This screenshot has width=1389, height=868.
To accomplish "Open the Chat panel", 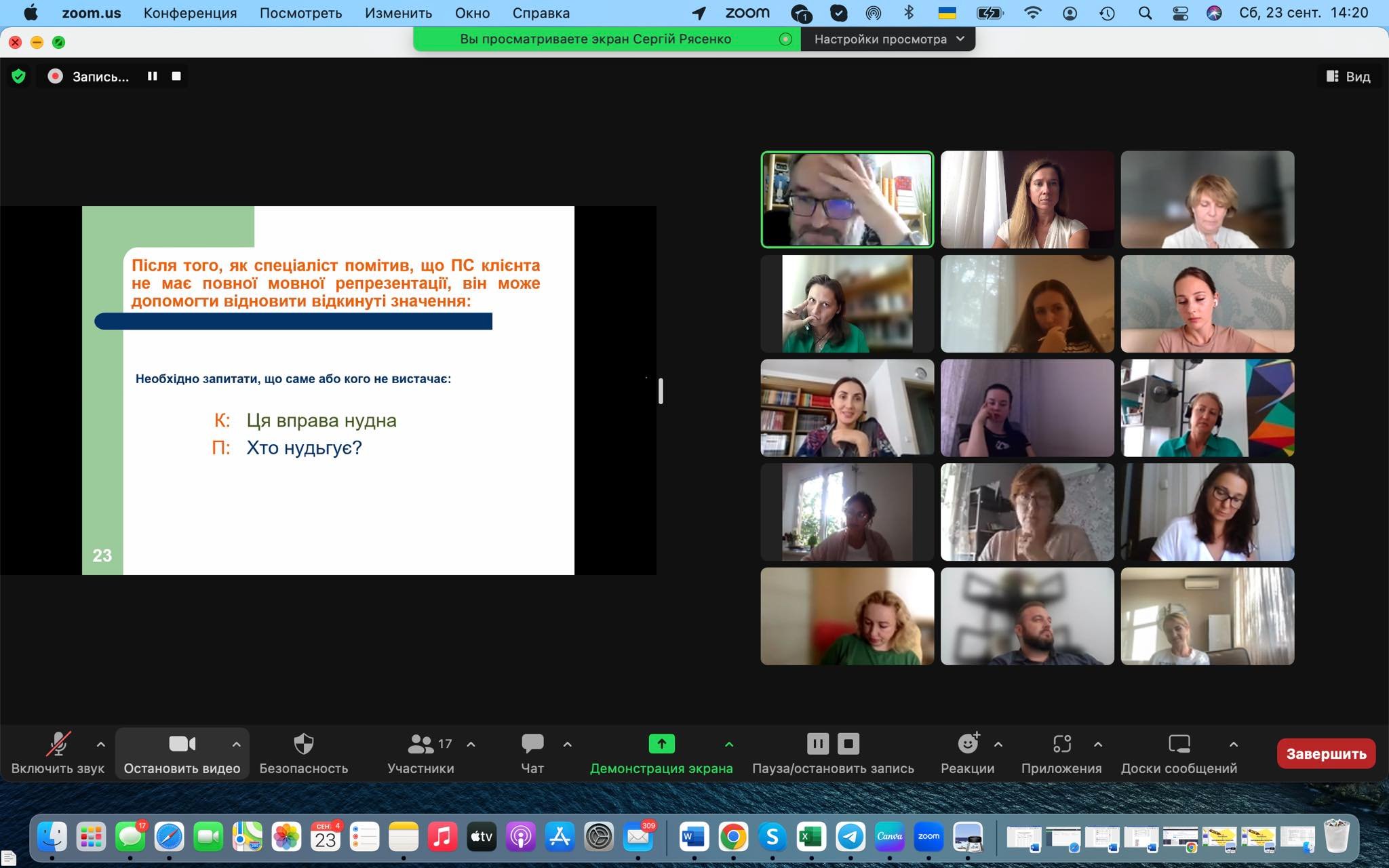I will [x=532, y=745].
